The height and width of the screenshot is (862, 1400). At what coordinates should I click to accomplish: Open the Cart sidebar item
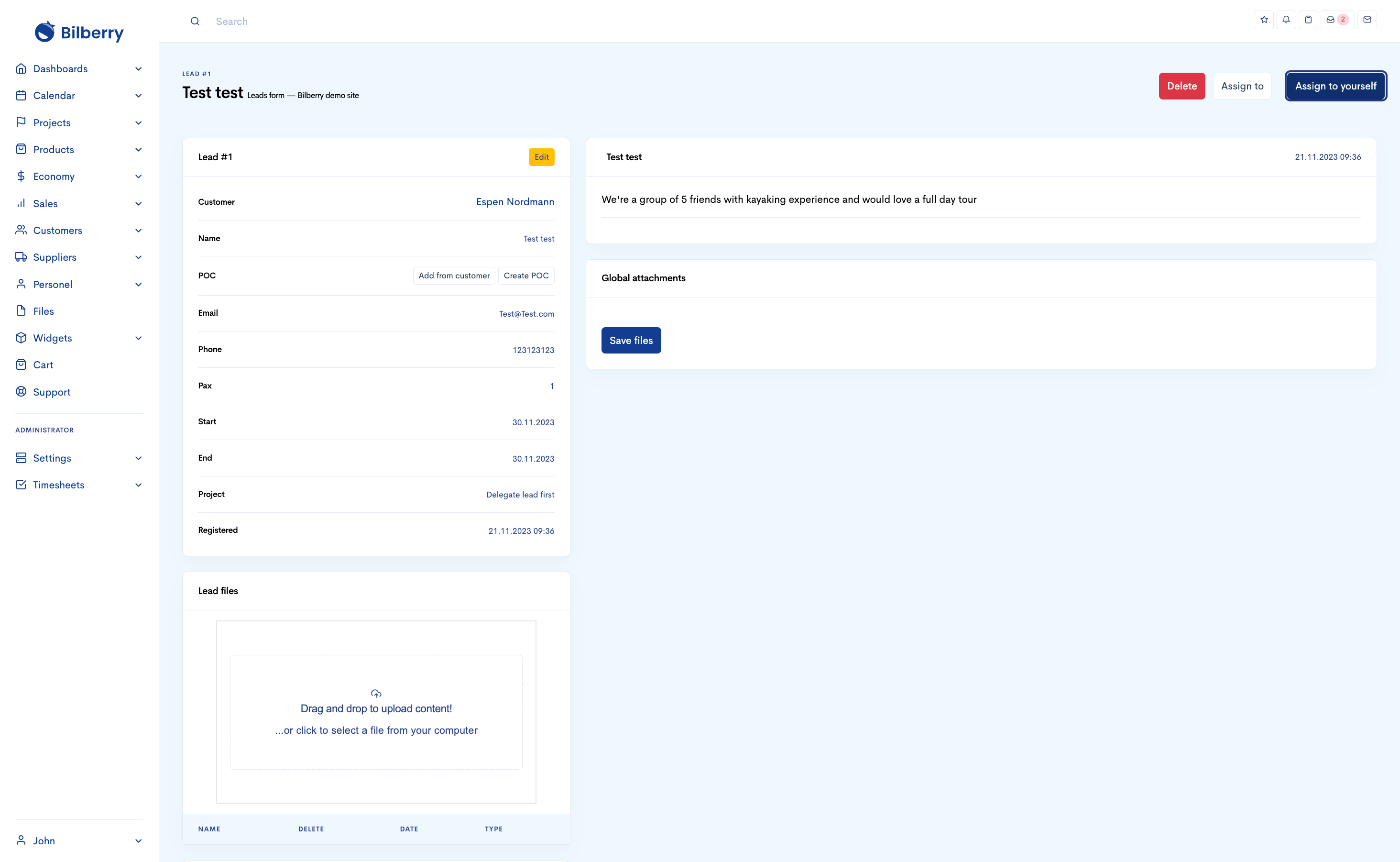[x=43, y=365]
